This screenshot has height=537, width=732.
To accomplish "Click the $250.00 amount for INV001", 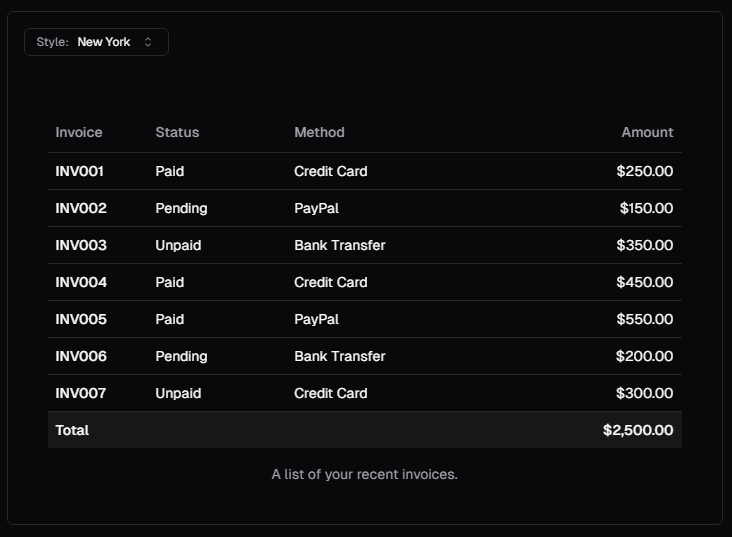I will 645,171.
